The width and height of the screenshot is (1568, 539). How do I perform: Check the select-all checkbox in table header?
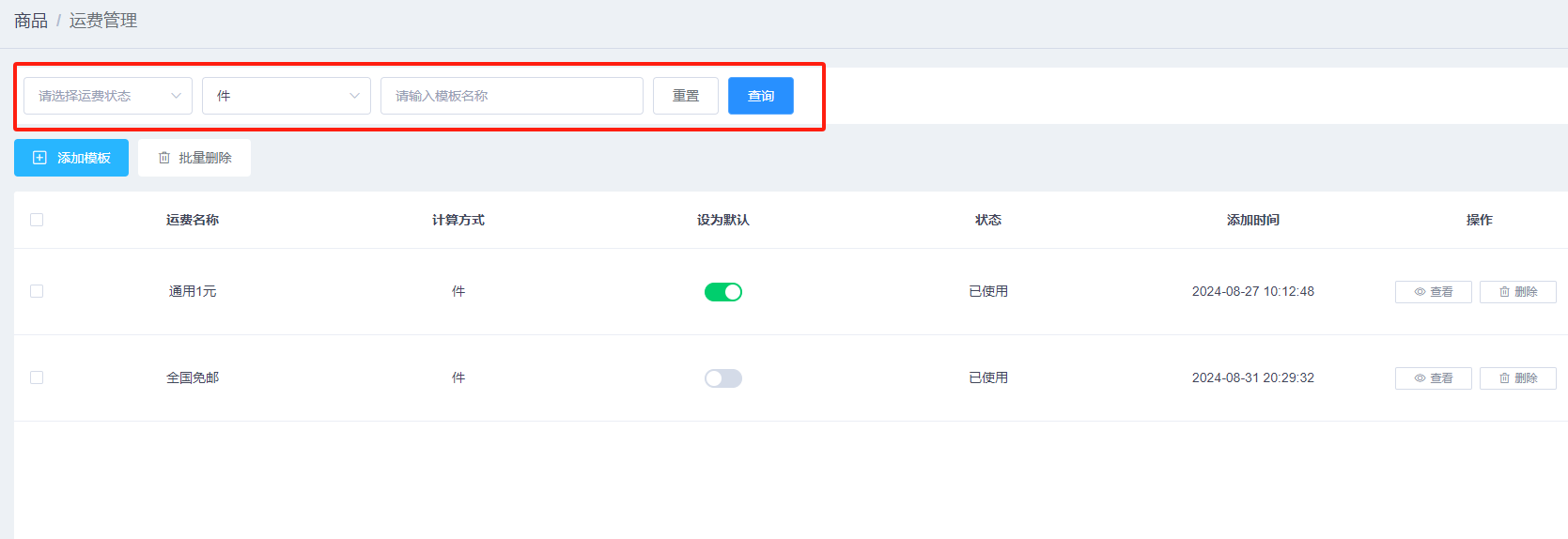[37, 220]
